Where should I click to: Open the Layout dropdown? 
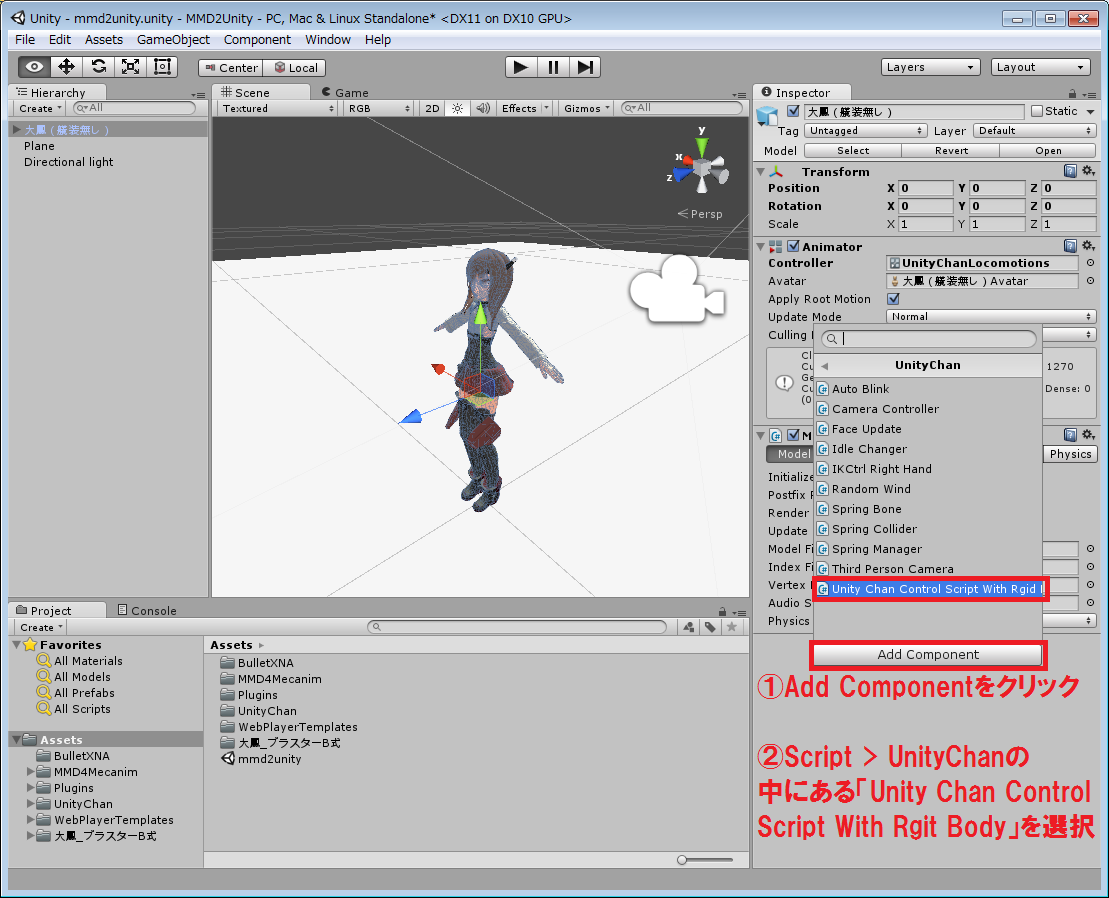1040,67
